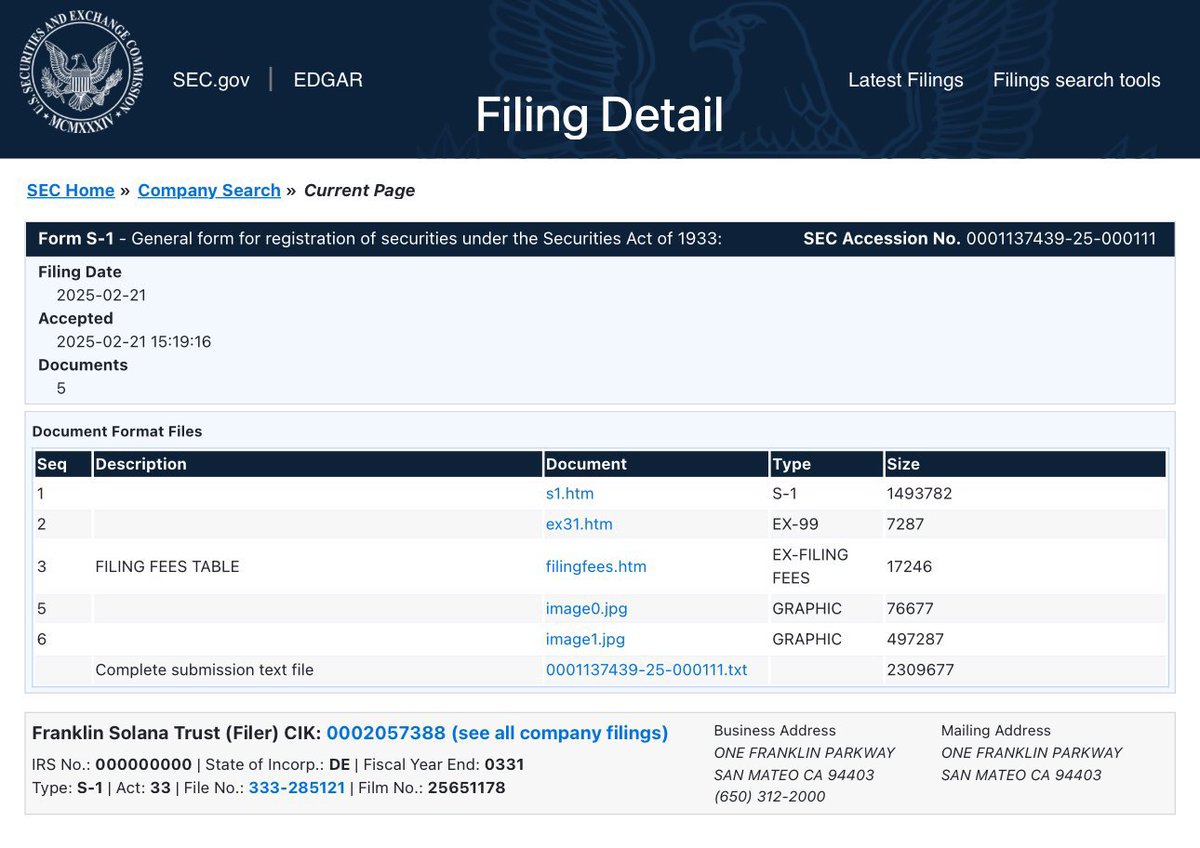Open the filingfees.htm document
Viewport: 1200px width, 848px height.
coord(596,566)
